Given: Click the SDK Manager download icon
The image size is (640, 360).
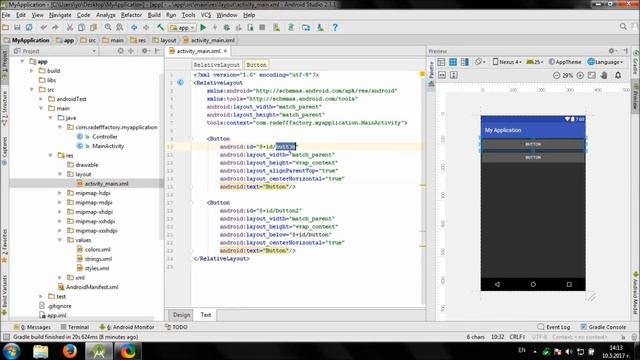Looking at the screenshot, I should pyautogui.click(x=320, y=27).
